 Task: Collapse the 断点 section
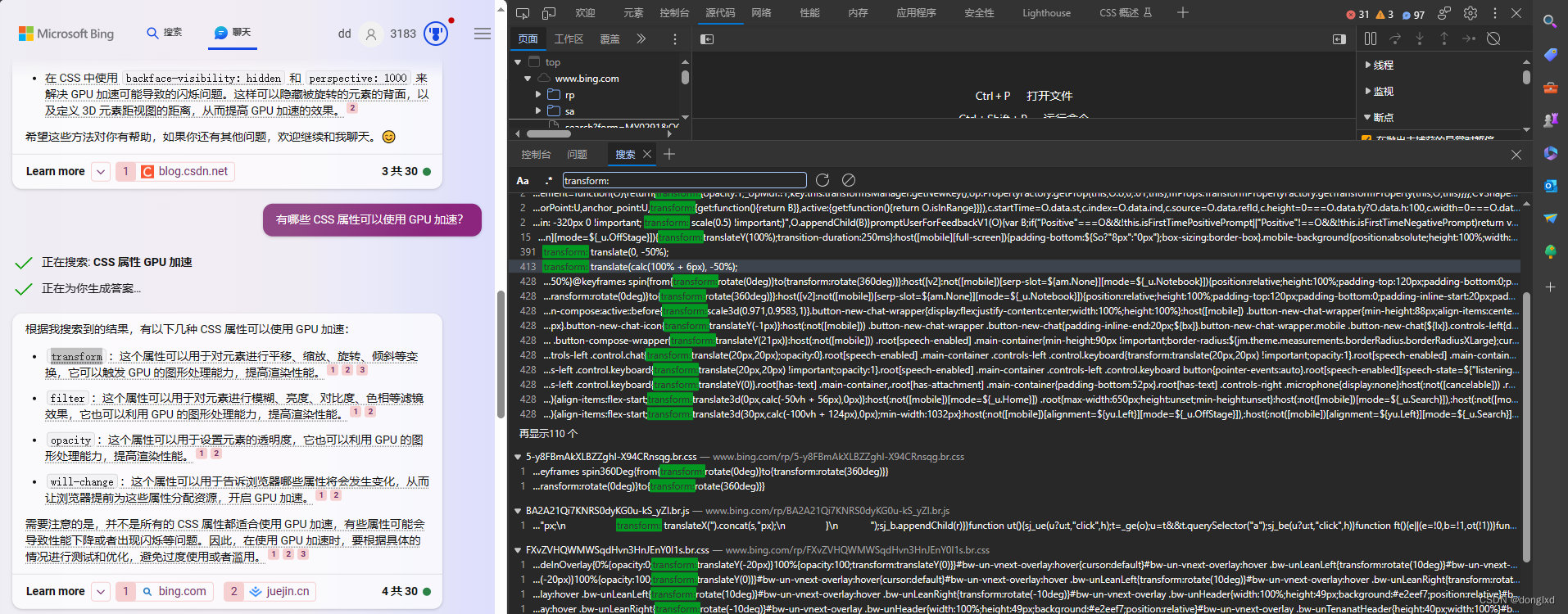click(x=1368, y=117)
